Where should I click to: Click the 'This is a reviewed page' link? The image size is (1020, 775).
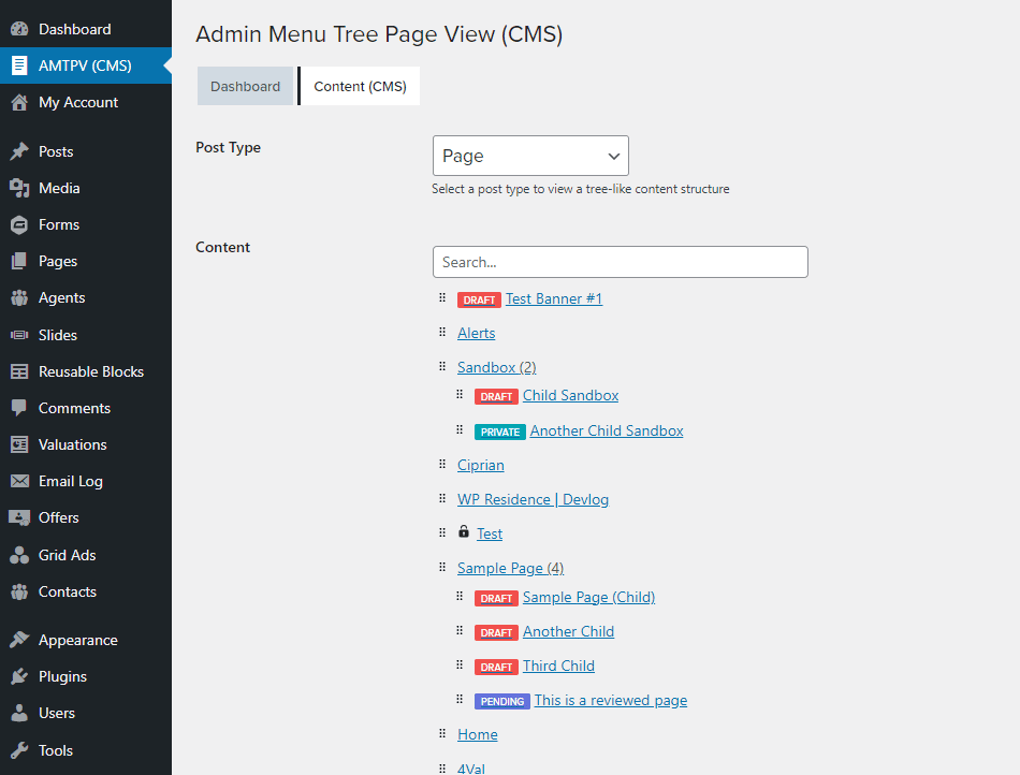[610, 700]
